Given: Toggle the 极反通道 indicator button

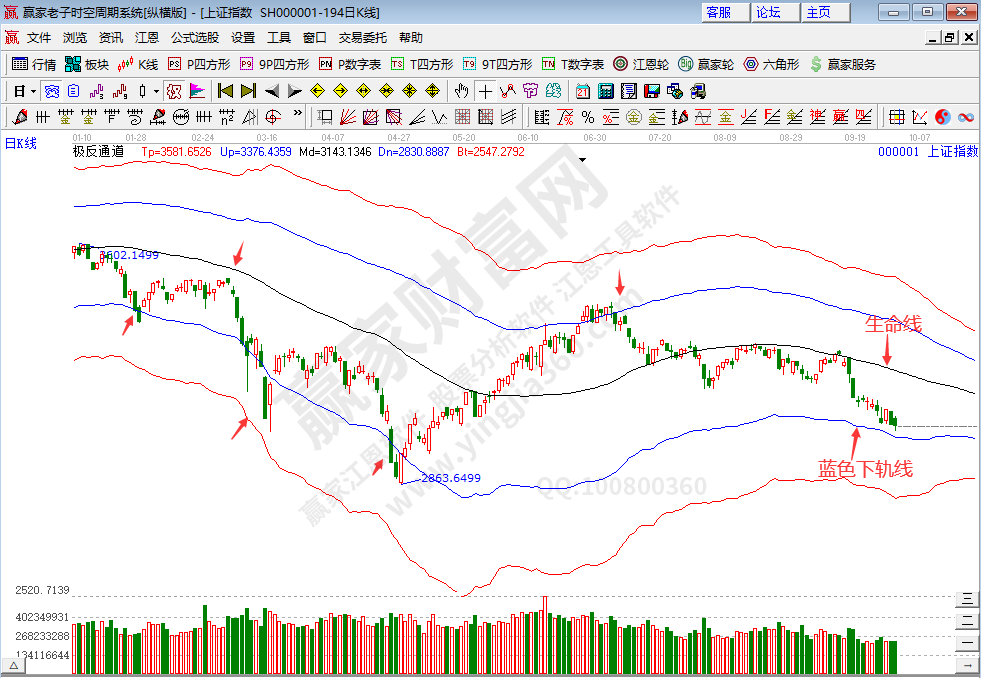Looking at the screenshot, I should tap(173, 91).
